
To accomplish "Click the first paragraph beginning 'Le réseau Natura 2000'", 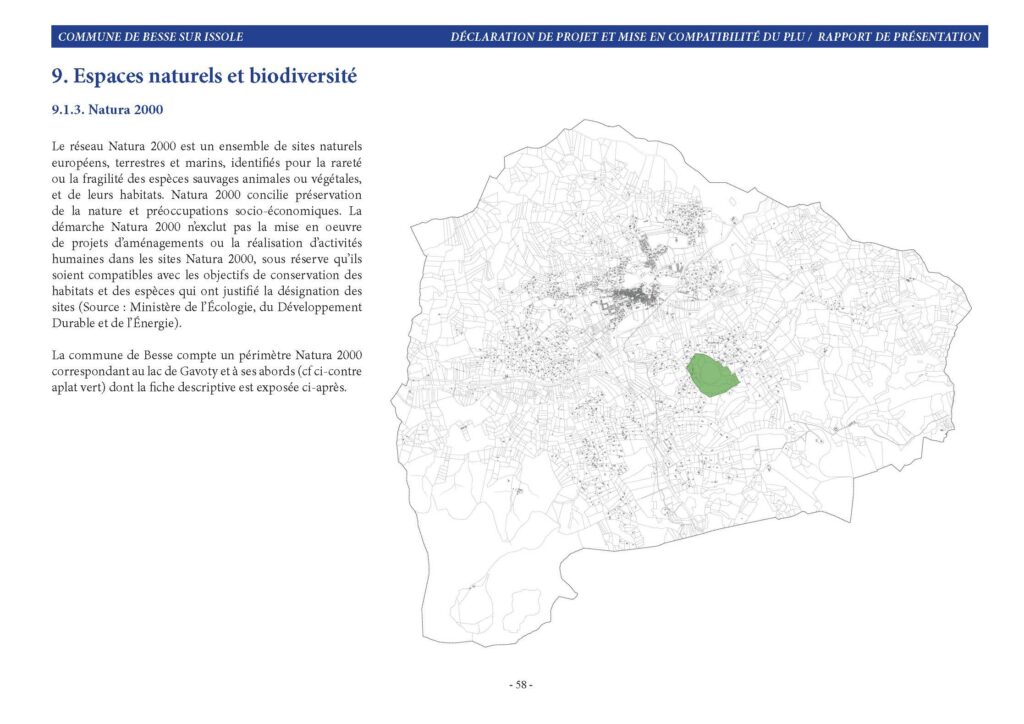I will point(206,234).
